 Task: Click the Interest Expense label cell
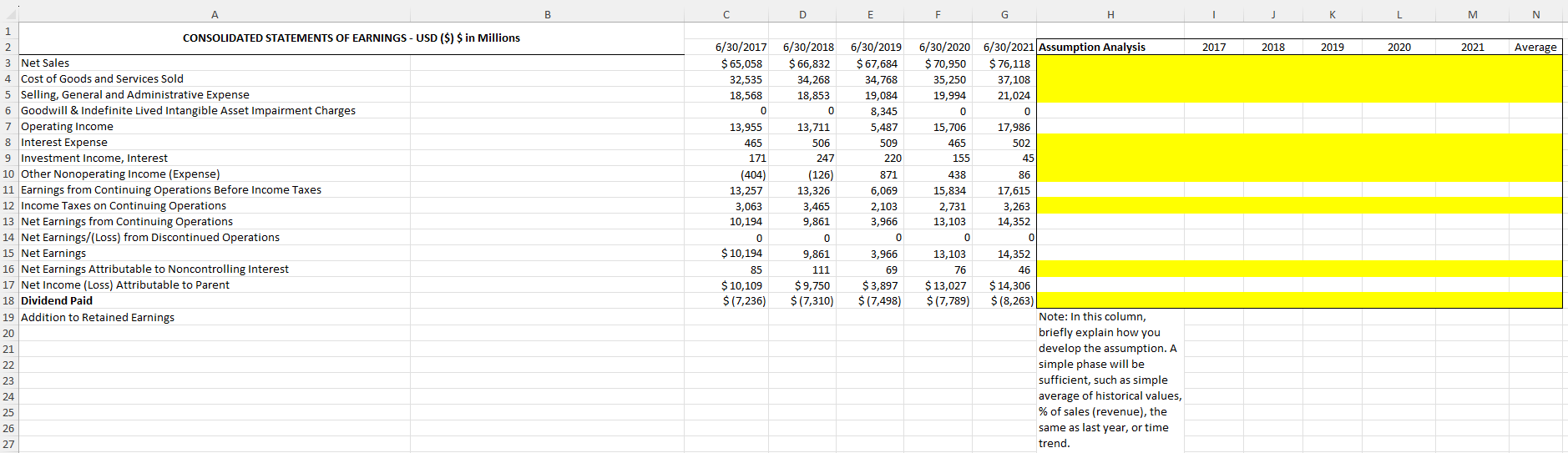coord(215,142)
